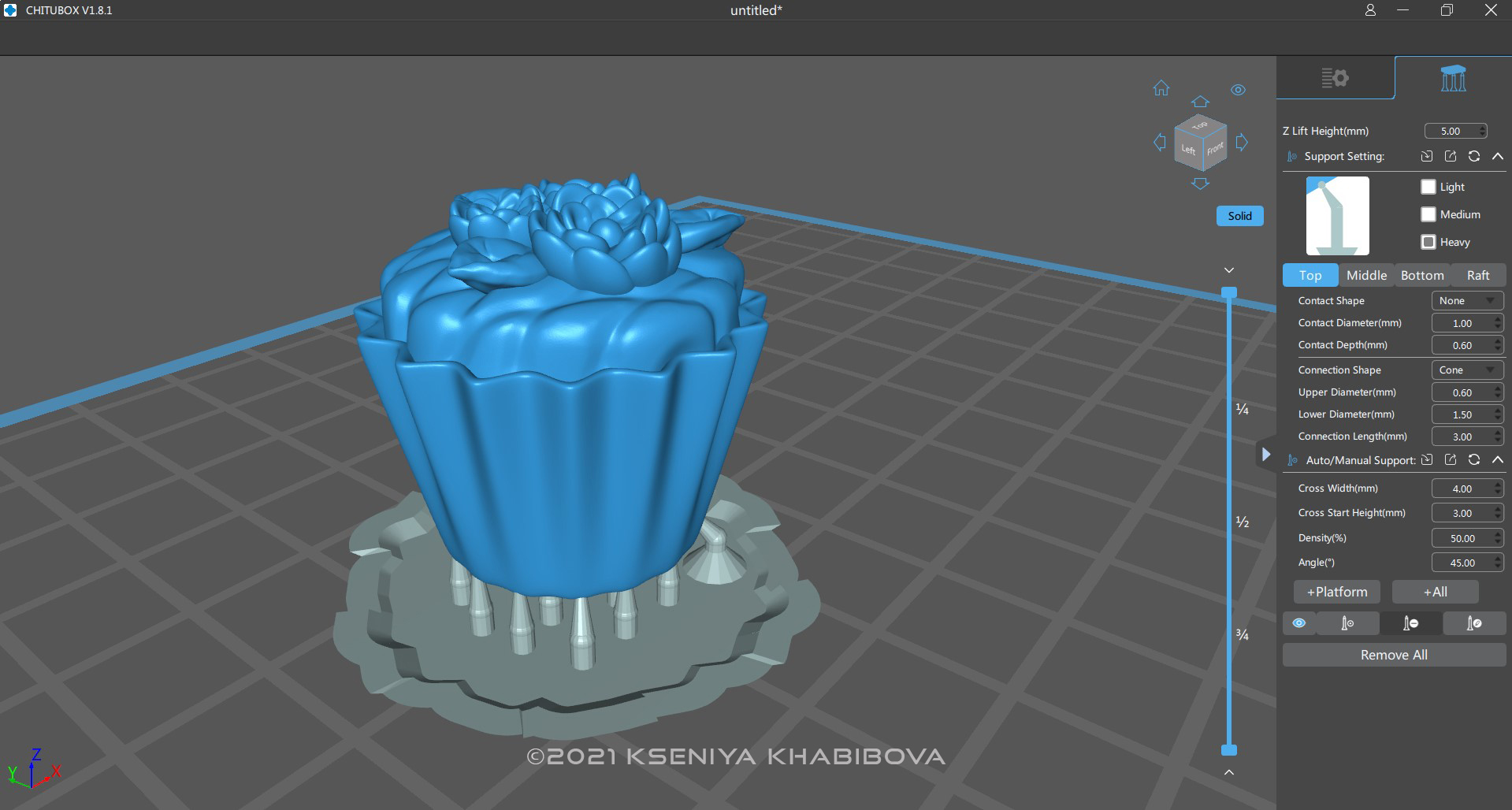1512x810 pixels.
Task: Select the blue cupcake model
Action: 561,386
